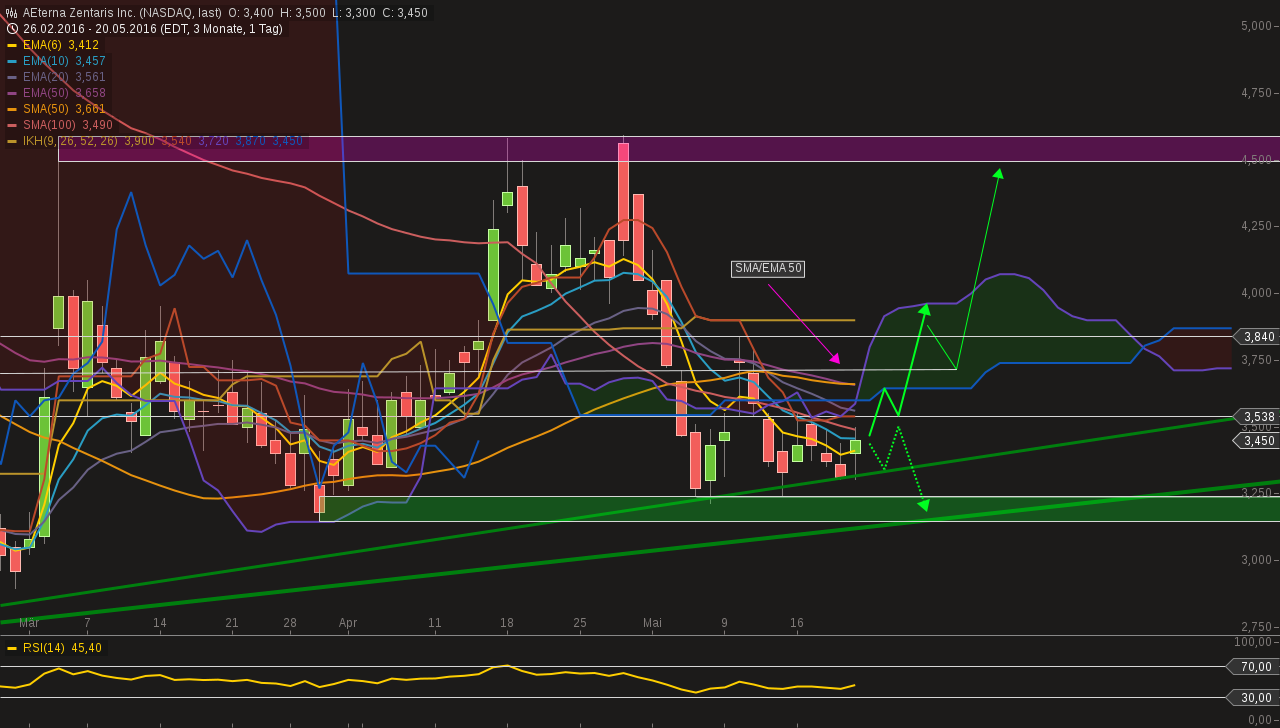1280x728 pixels.
Task: Select the SMA(50) 3,661 legend entry
Action: tap(64, 109)
